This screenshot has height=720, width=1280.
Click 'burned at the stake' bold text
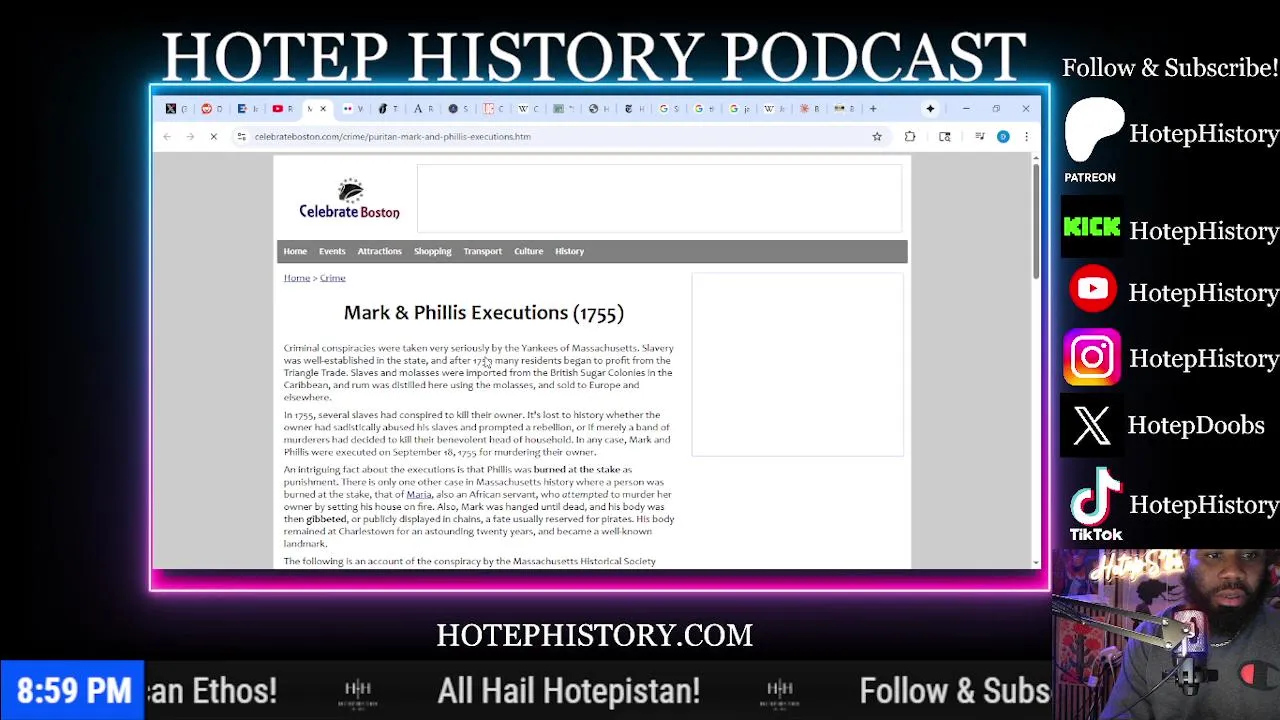pyautogui.click(x=577, y=469)
